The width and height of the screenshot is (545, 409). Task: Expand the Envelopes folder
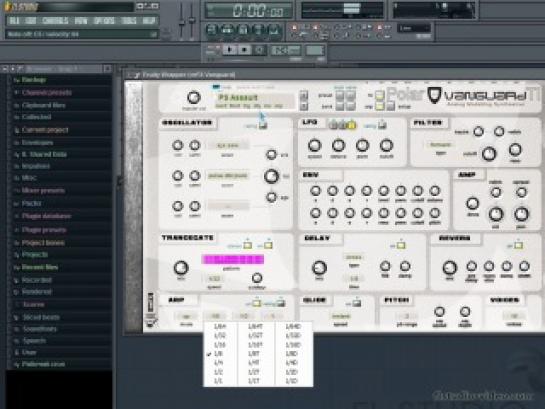coord(37,143)
